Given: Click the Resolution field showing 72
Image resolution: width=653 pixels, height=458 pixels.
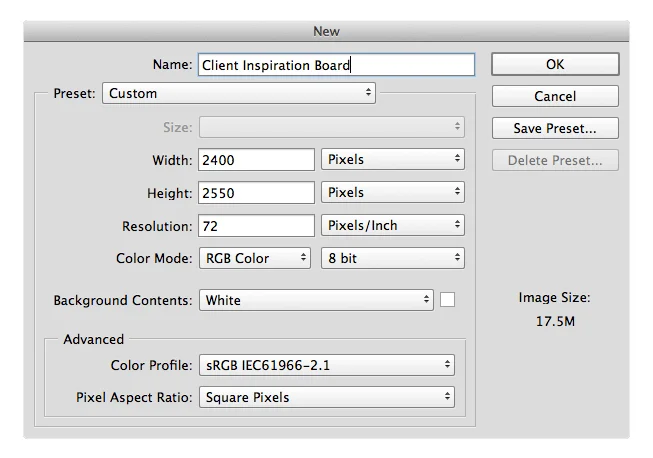Looking at the screenshot, I should 256,226.
